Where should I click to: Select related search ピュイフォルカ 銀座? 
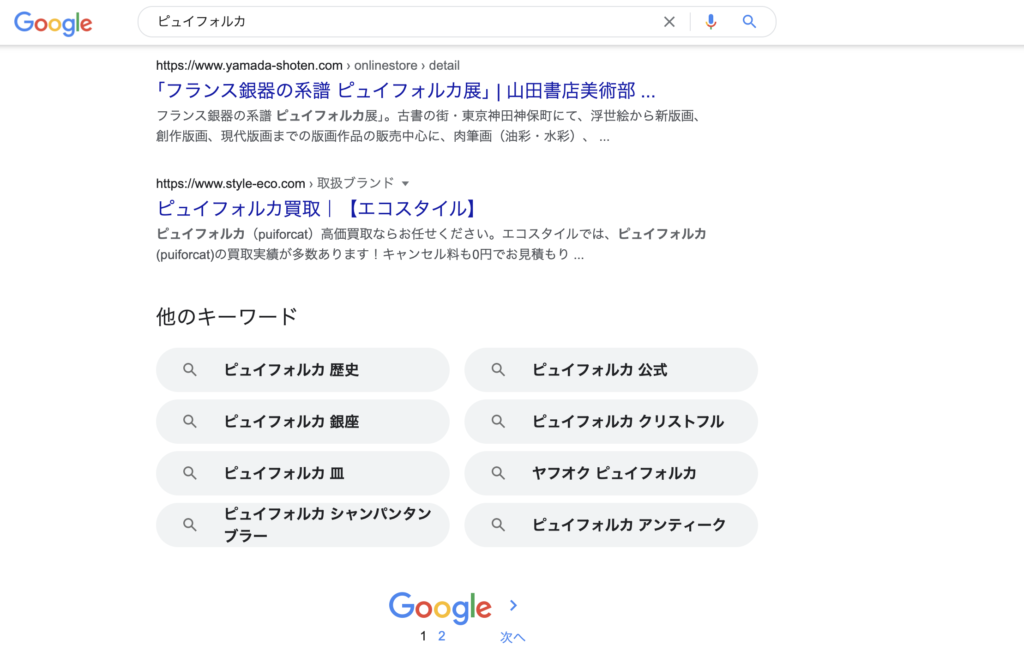coord(291,422)
